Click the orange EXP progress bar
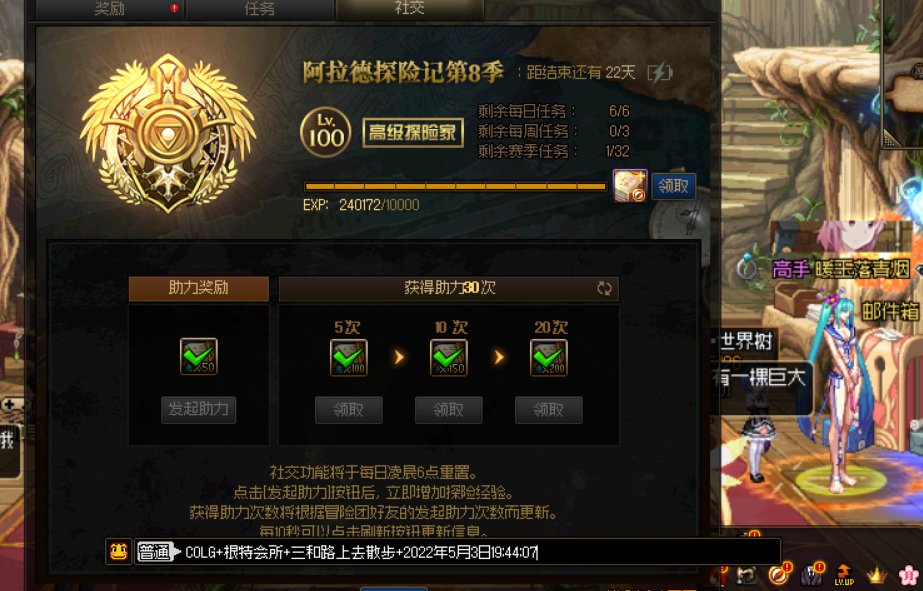The width and height of the screenshot is (923, 591). coord(455,187)
